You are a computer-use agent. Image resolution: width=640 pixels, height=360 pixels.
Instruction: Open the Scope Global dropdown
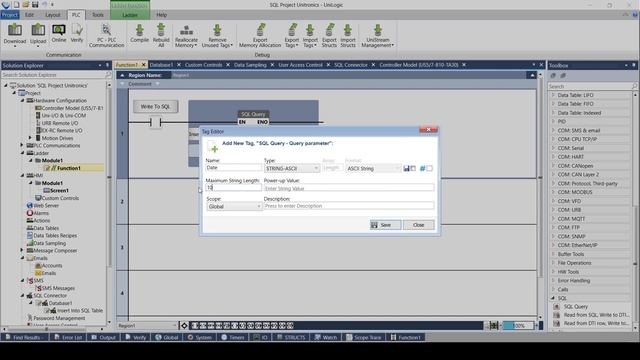pyautogui.click(x=234, y=207)
